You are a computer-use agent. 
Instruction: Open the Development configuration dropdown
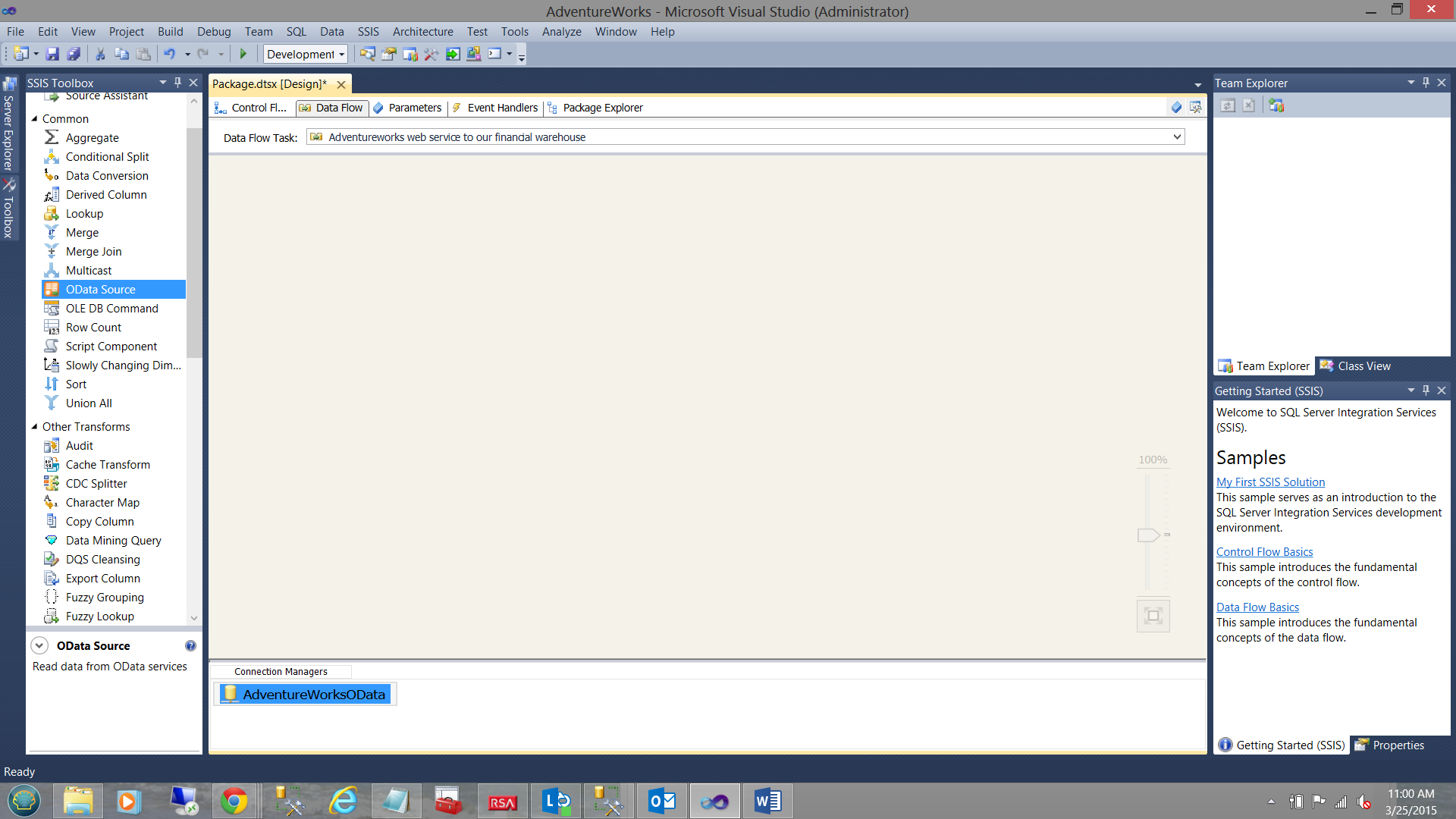click(306, 54)
